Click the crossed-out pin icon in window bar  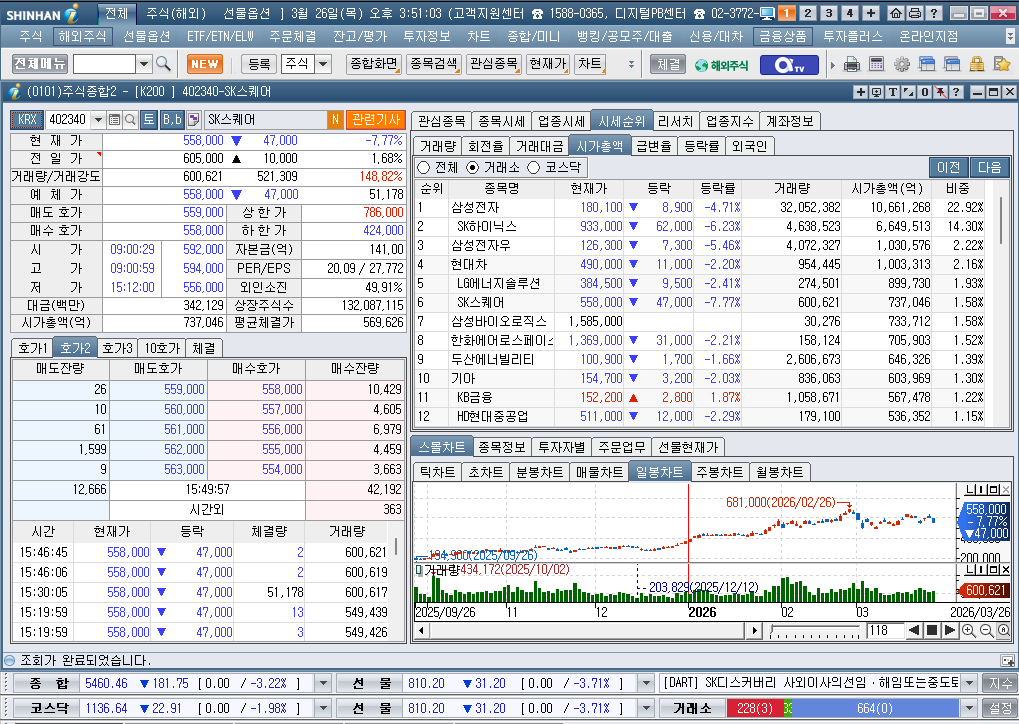(x=940, y=92)
